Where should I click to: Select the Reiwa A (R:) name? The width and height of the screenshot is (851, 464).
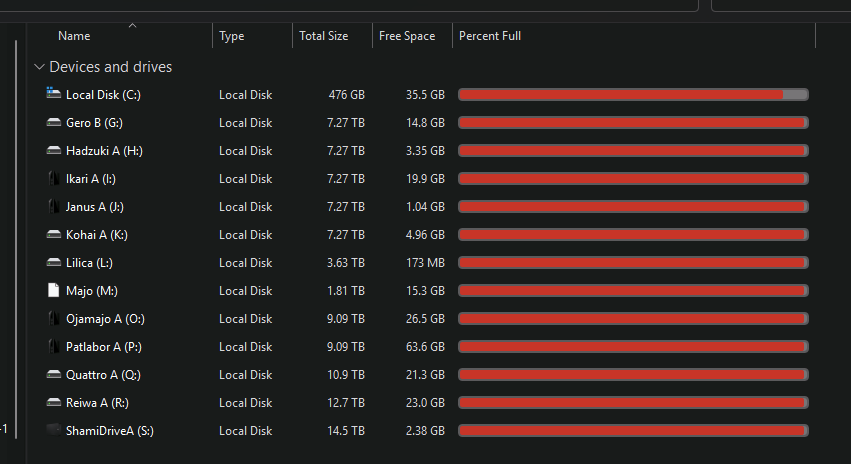[97, 403]
